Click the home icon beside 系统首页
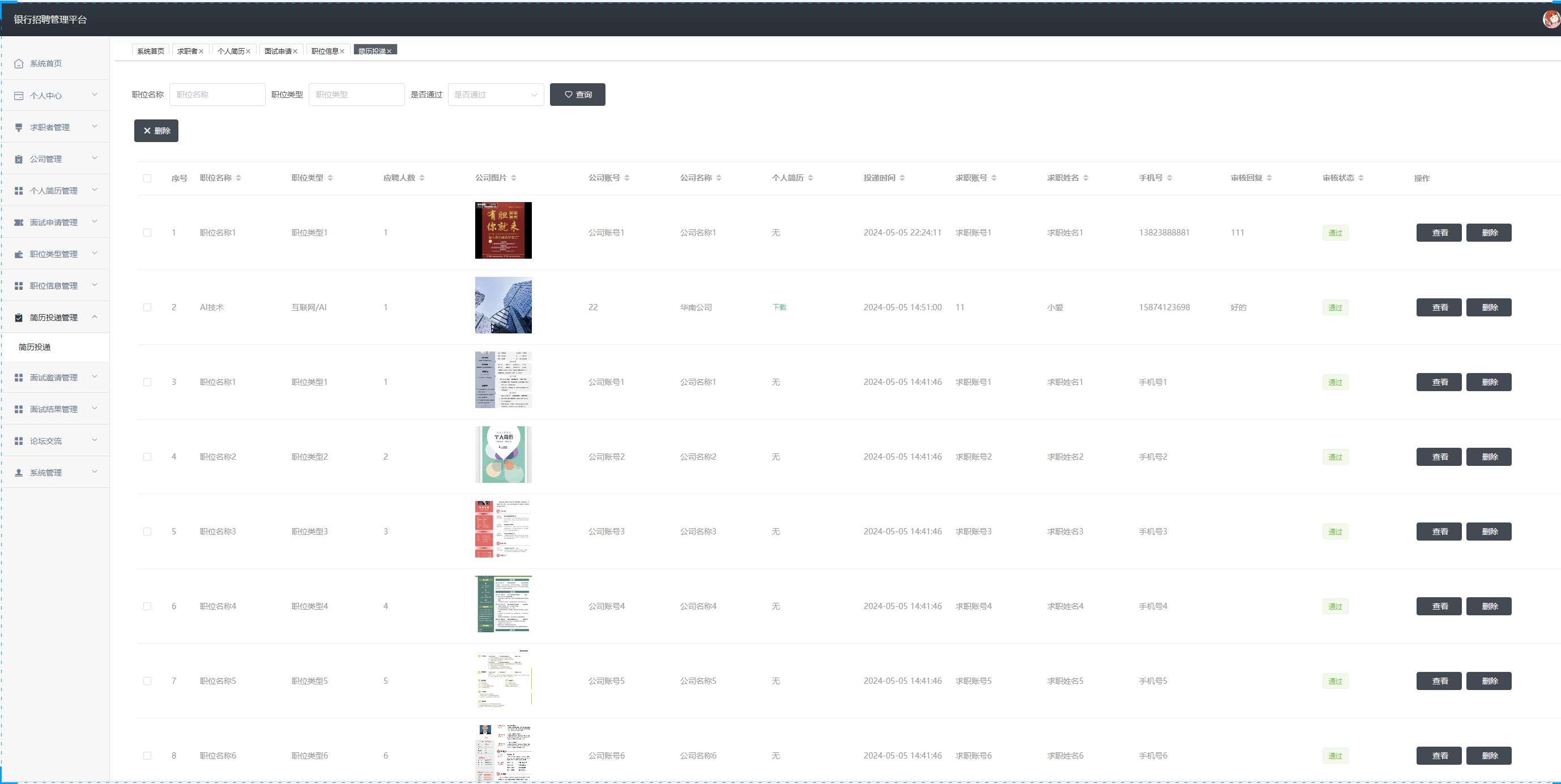 point(19,63)
